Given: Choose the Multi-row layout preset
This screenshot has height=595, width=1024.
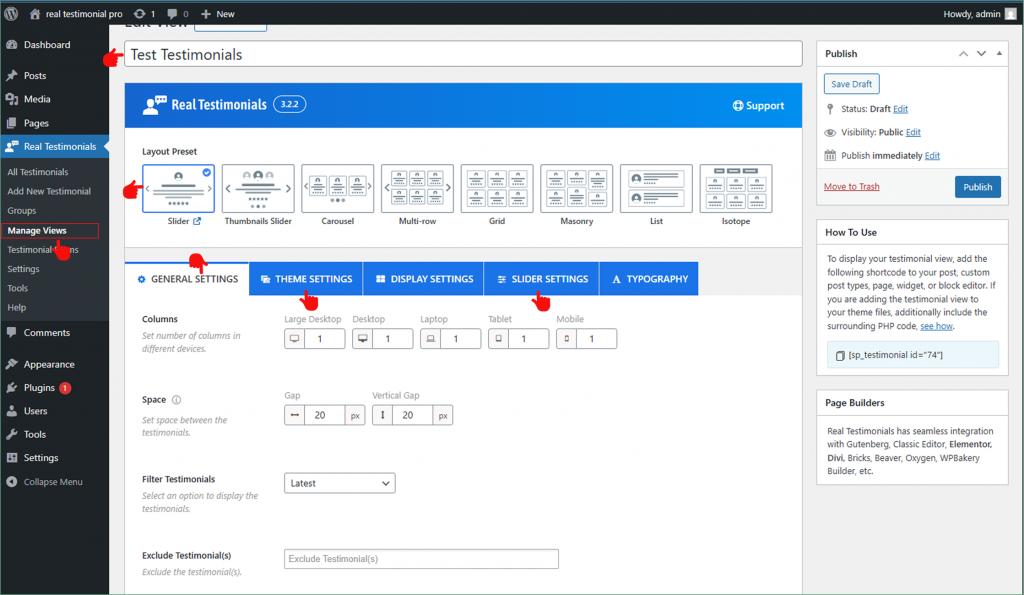Looking at the screenshot, I should pos(417,189).
